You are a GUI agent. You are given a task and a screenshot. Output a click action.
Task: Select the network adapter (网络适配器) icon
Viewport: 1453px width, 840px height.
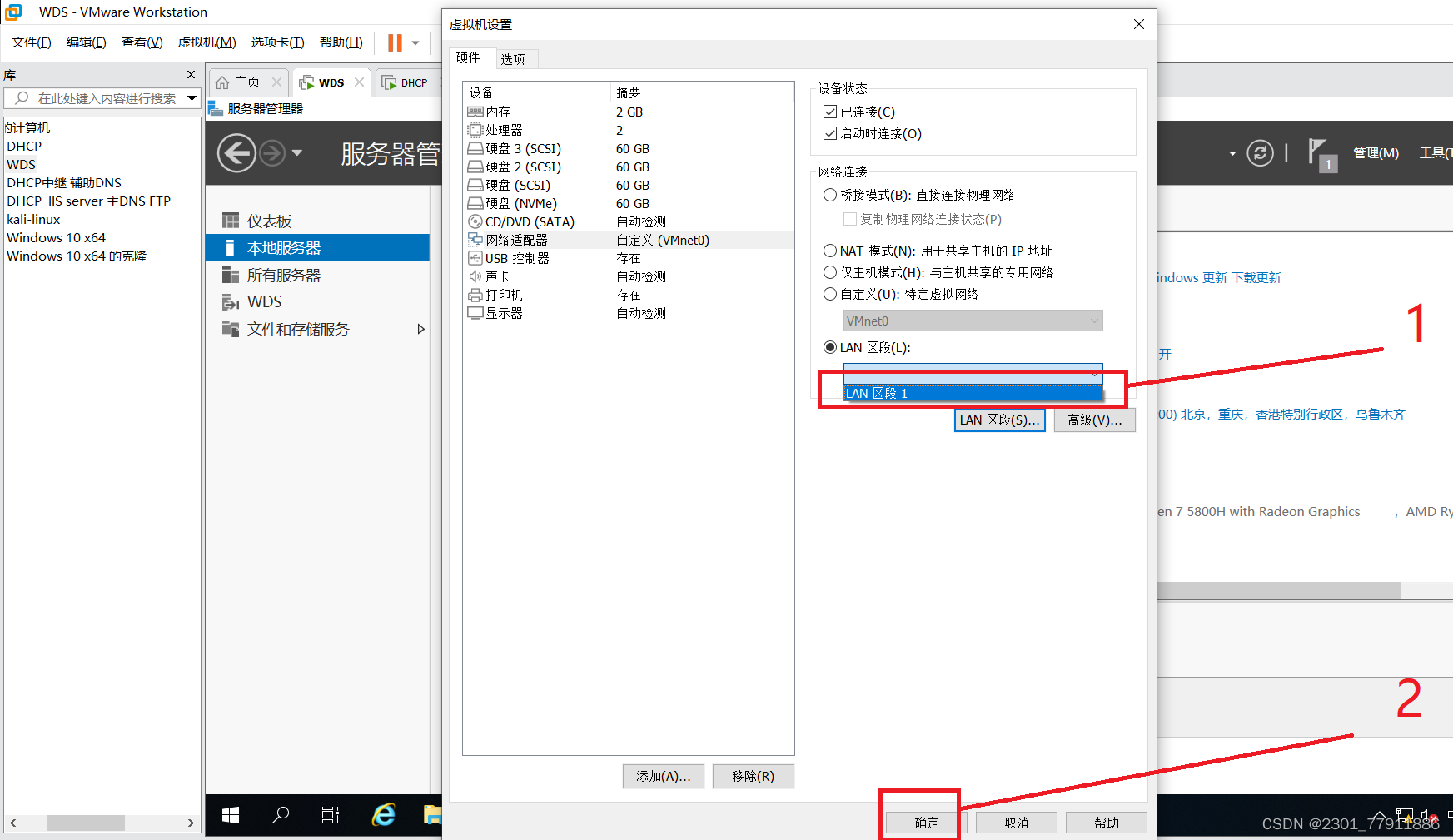(475, 240)
